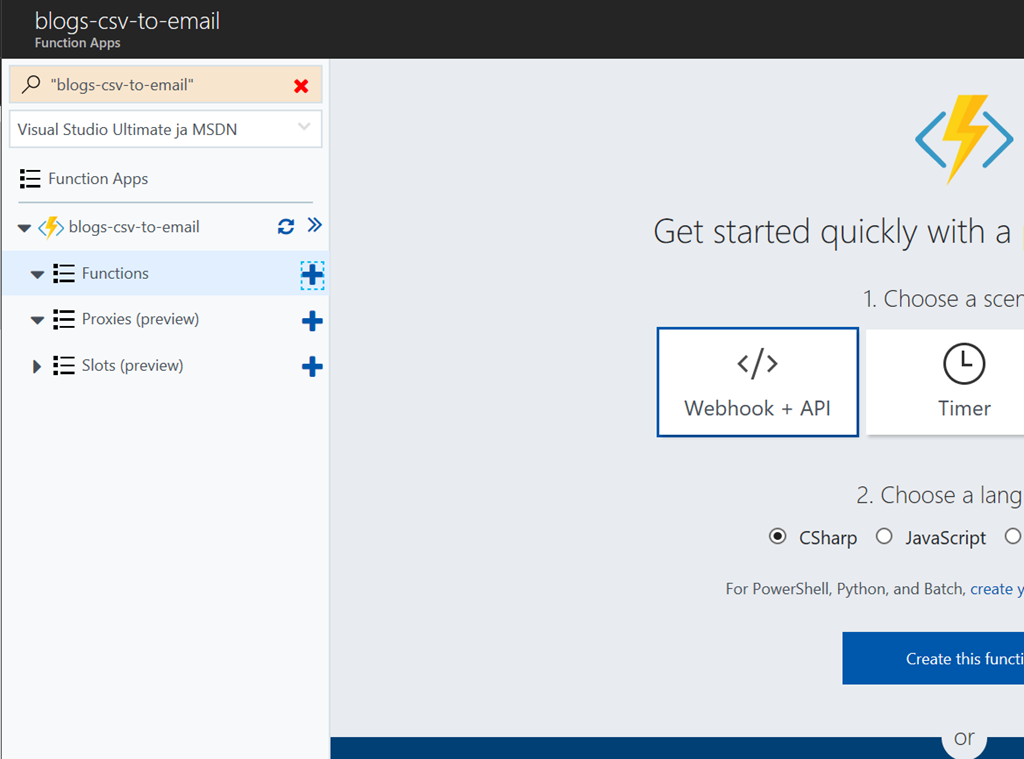Image resolution: width=1024 pixels, height=759 pixels.
Task: Select the third language radio button
Action: coord(1012,537)
